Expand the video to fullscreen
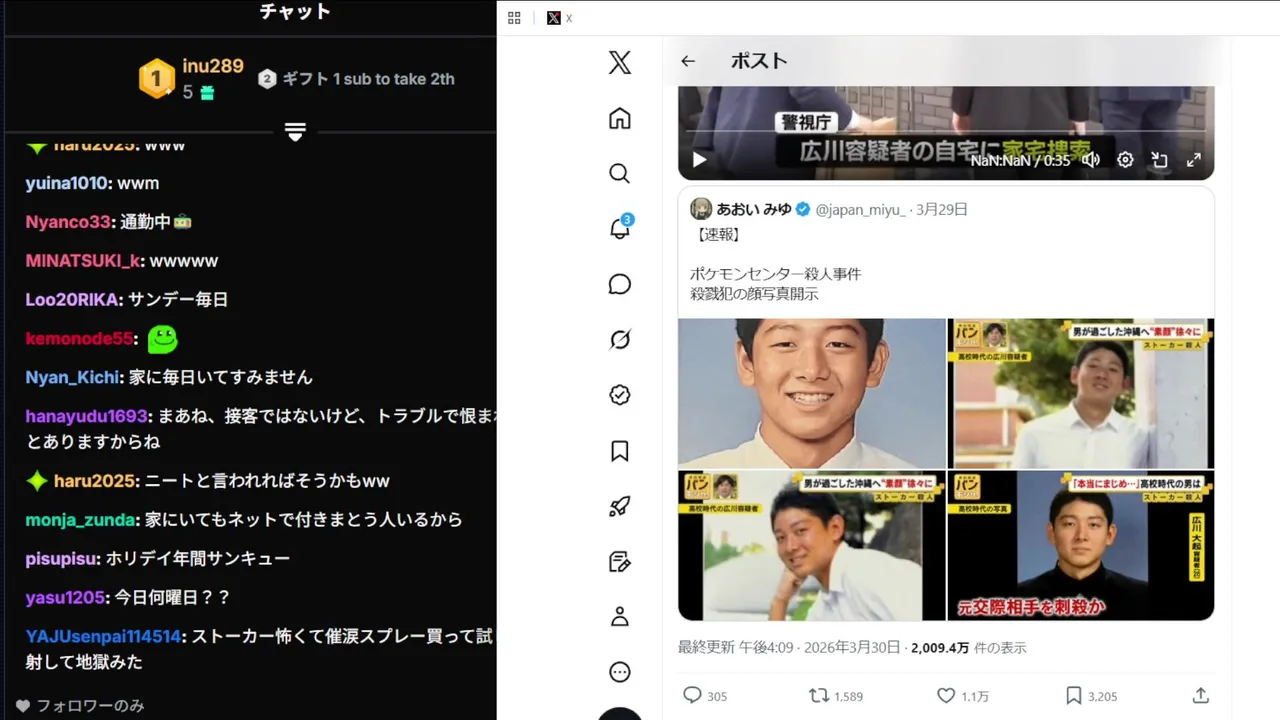The image size is (1280, 720). pyautogui.click(x=1193, y=160)
